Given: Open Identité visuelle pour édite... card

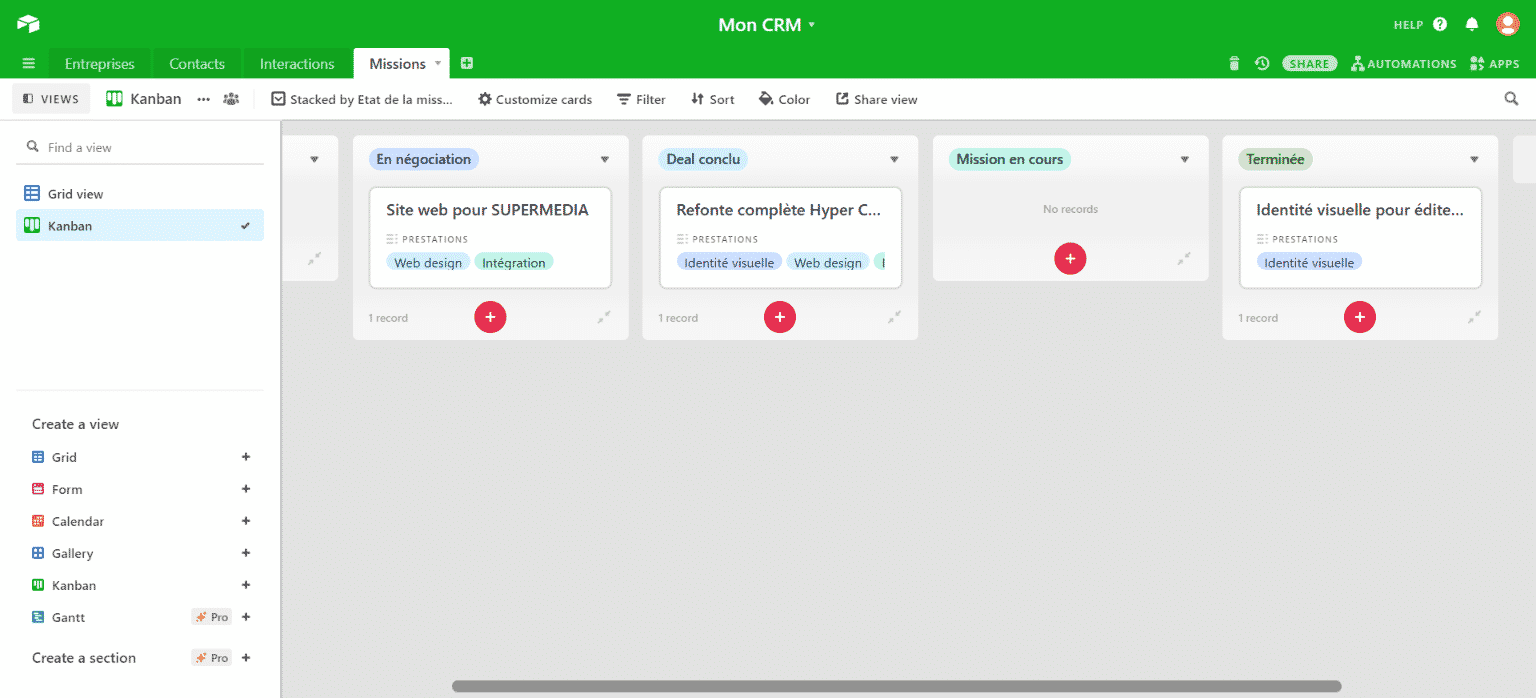Looking at the screenshot, I should 1360,238.
